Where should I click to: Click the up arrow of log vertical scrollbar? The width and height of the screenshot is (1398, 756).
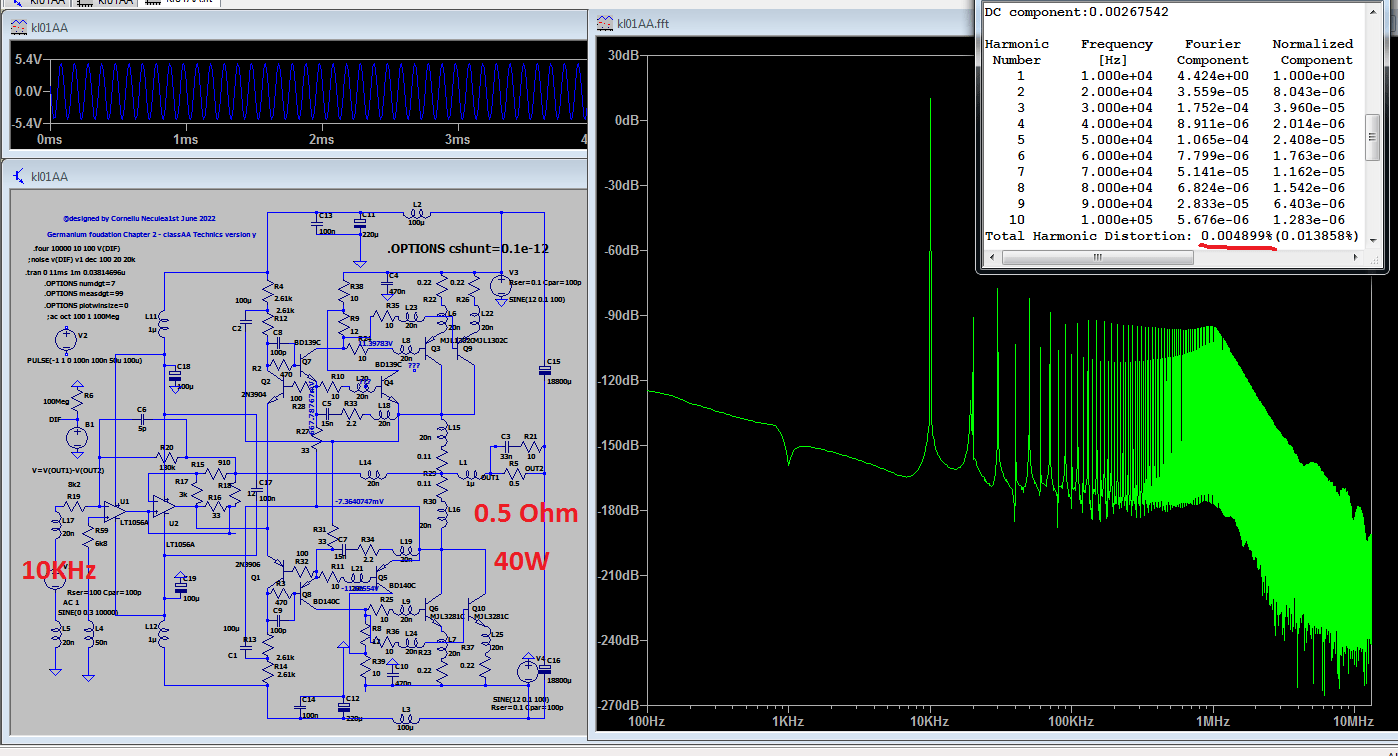tap(1373, 12)
